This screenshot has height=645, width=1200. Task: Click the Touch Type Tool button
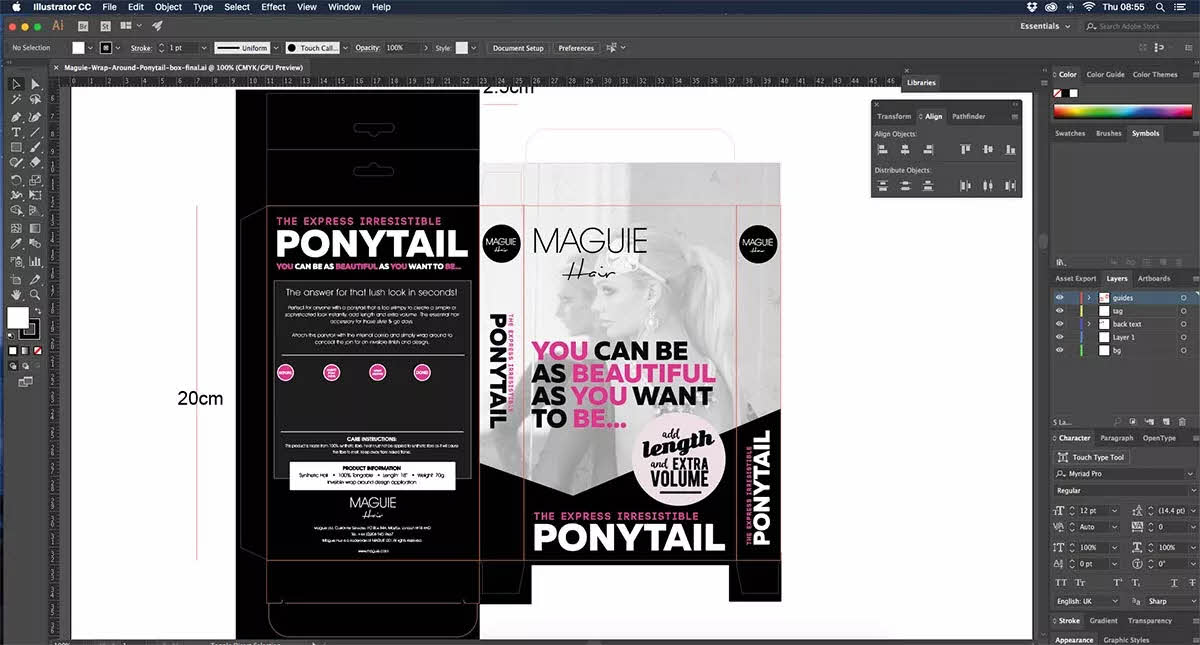coord(1093,457)
